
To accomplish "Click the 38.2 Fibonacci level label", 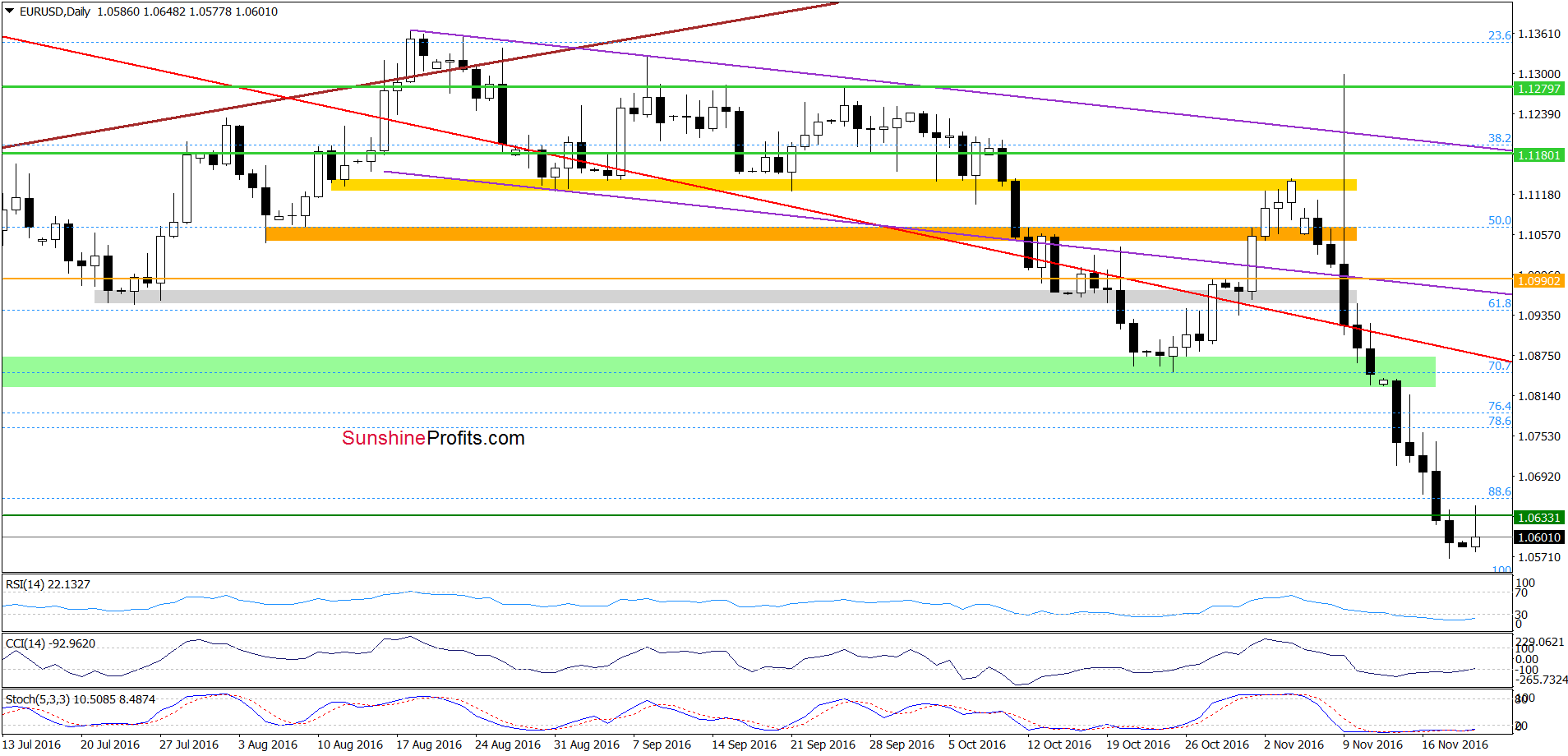I will 1500,139.
